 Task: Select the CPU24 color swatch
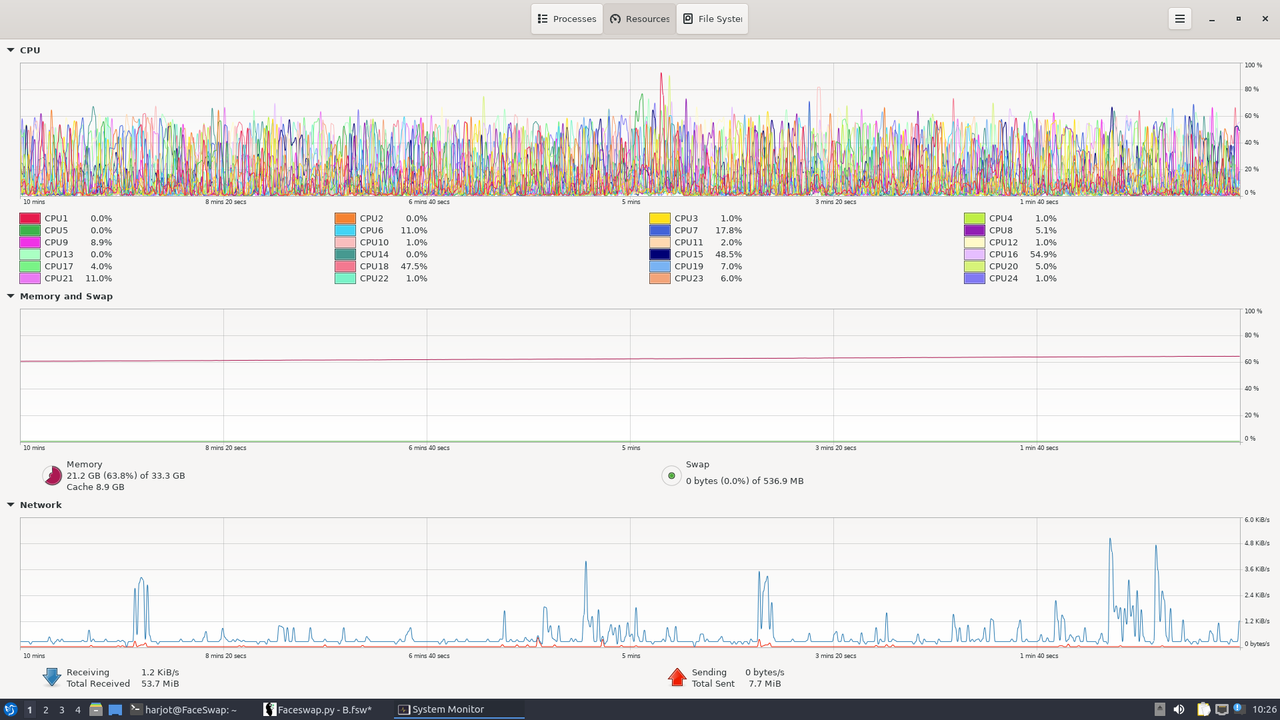click(x=975, y=278)
